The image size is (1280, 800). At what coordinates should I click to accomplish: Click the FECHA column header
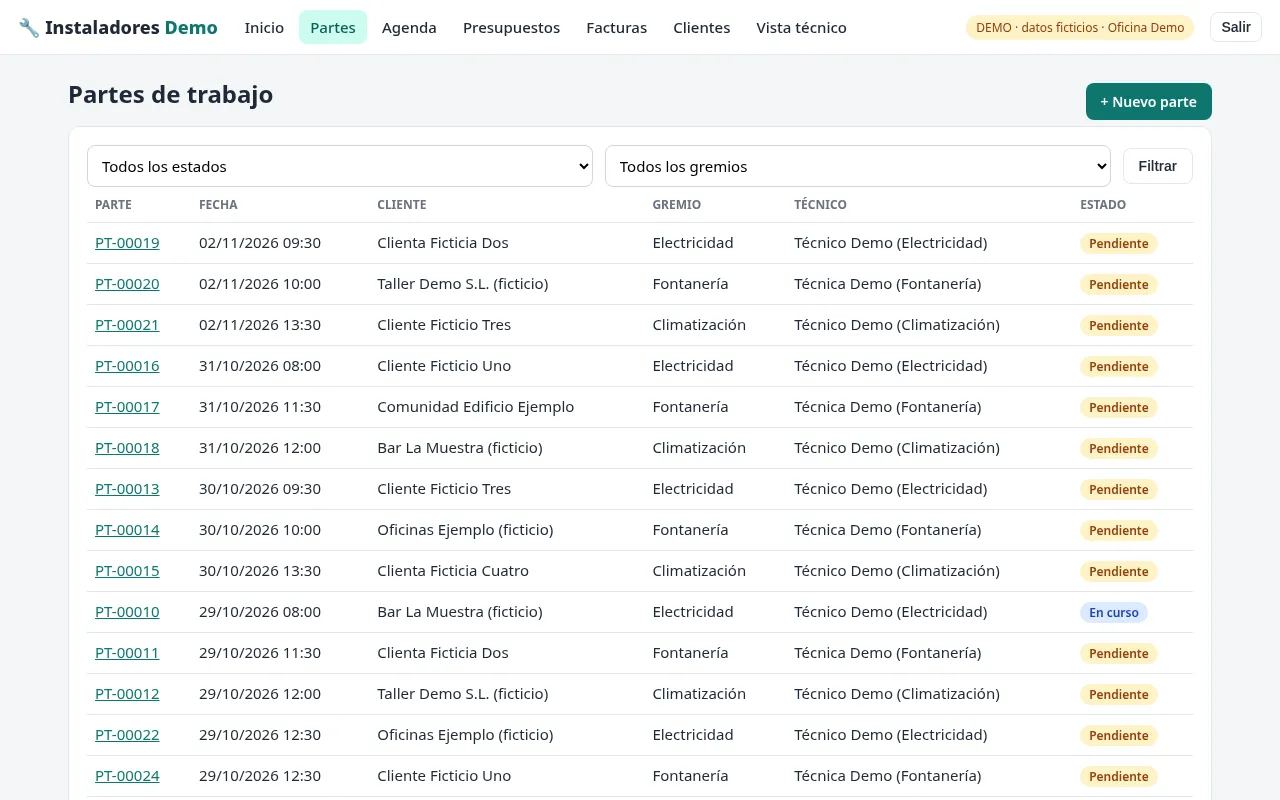point(218,205)
